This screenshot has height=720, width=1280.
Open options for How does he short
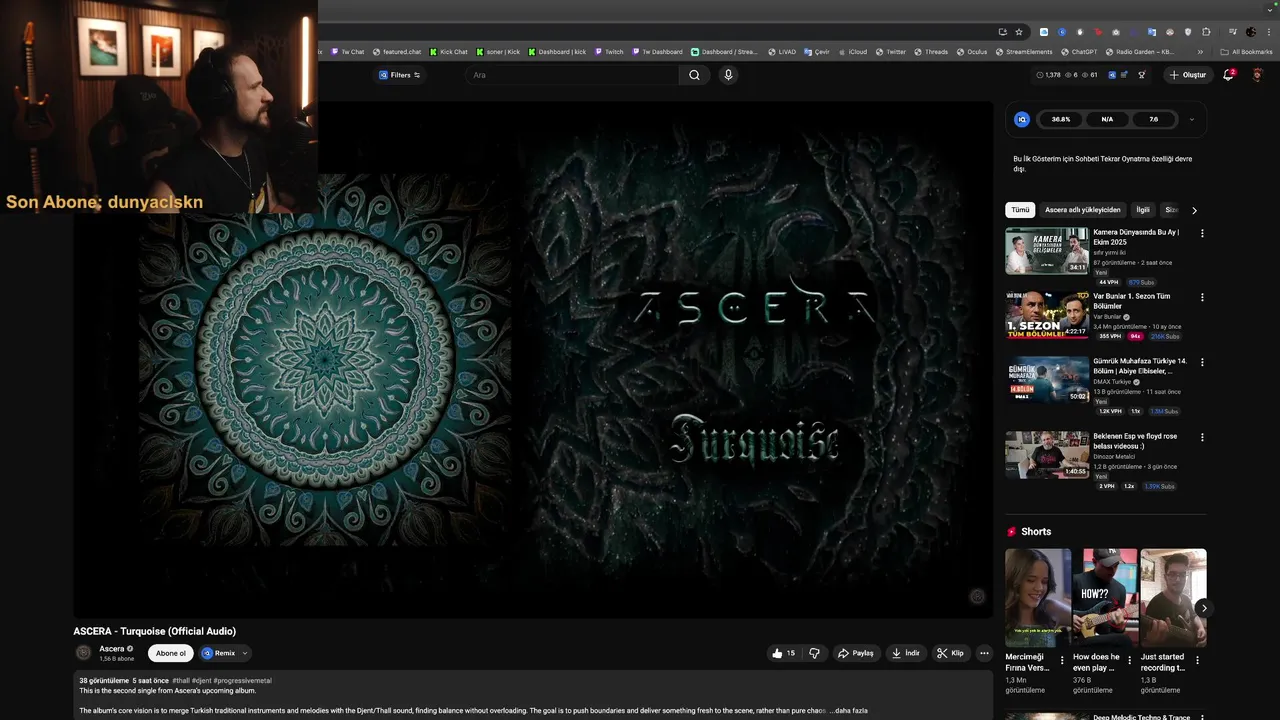click(1130, 660)
